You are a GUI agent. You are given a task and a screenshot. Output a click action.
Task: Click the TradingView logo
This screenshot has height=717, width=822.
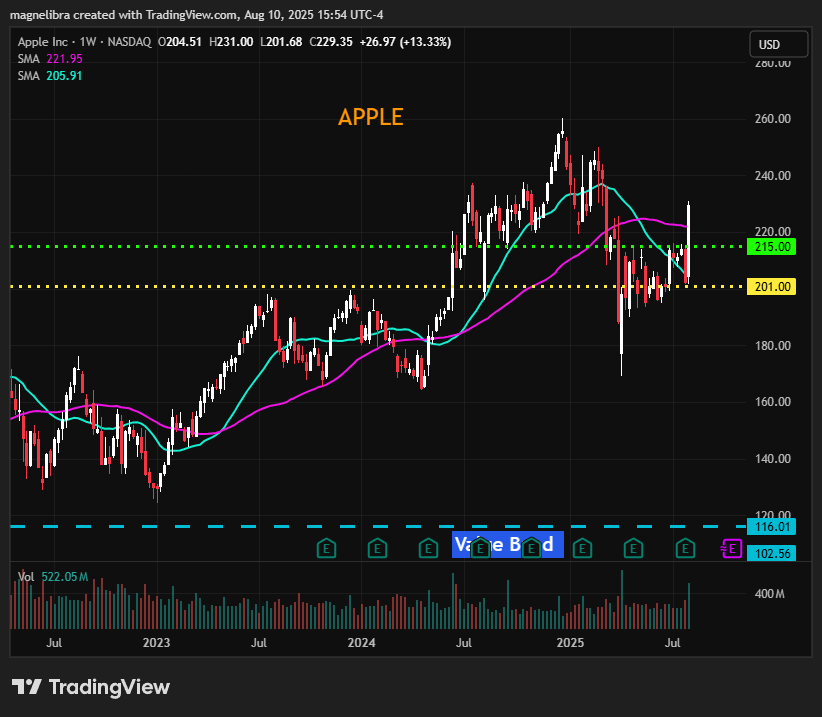click(91, 687)
